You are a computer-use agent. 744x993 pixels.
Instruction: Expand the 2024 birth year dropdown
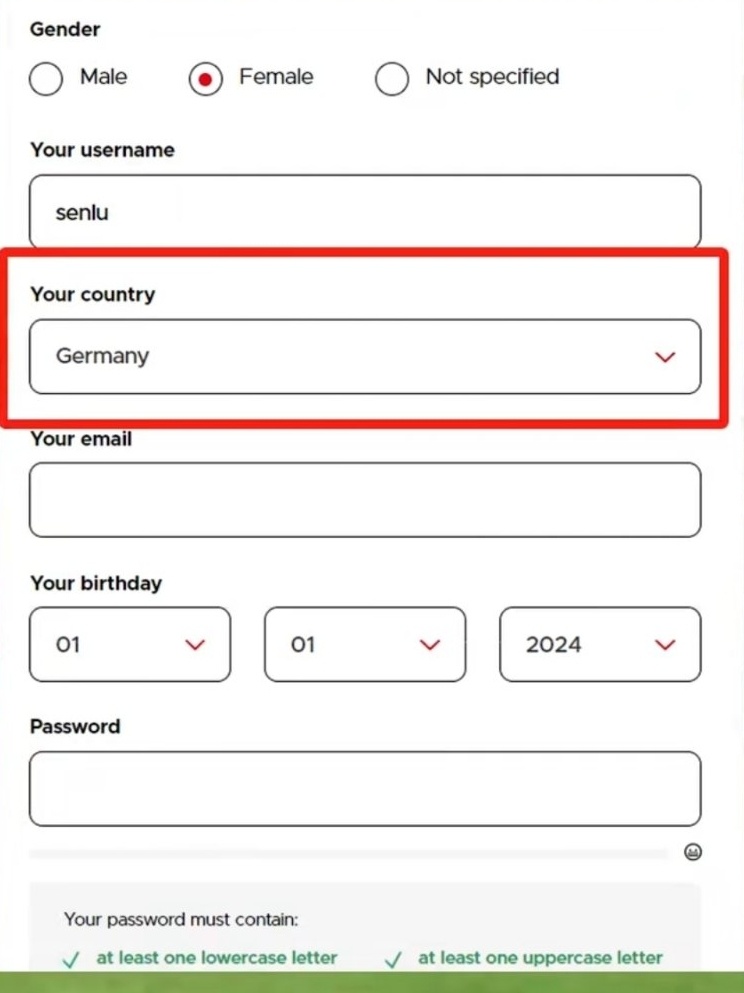pos(600,645)
